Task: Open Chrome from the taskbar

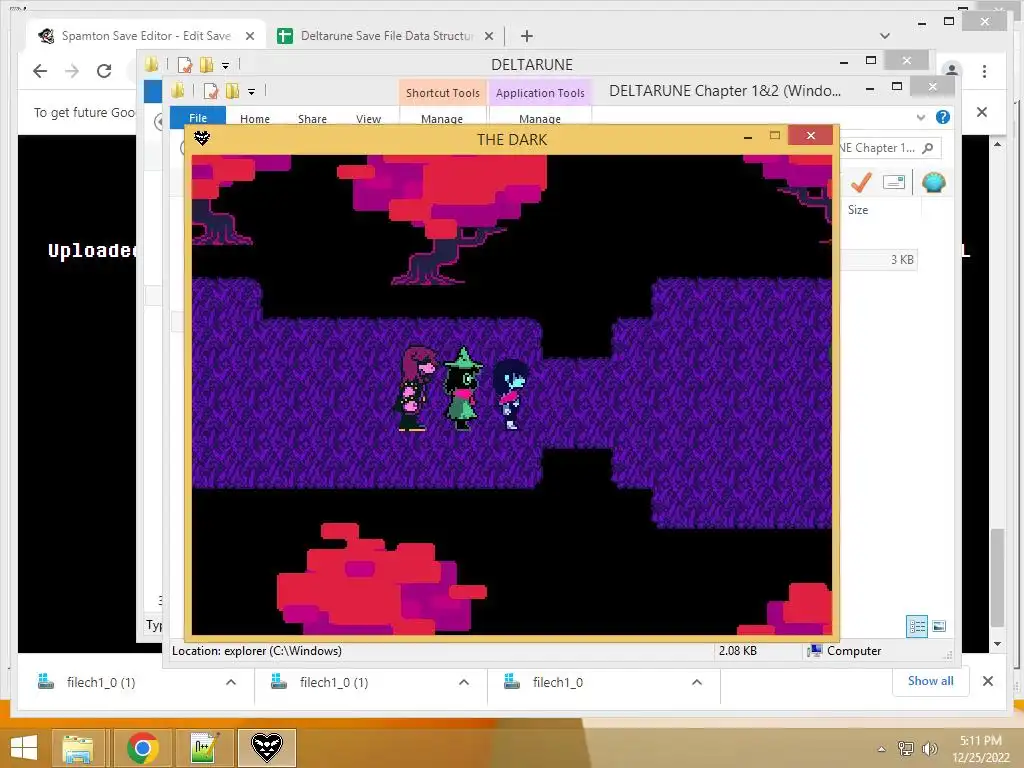Action: [142, 748]
